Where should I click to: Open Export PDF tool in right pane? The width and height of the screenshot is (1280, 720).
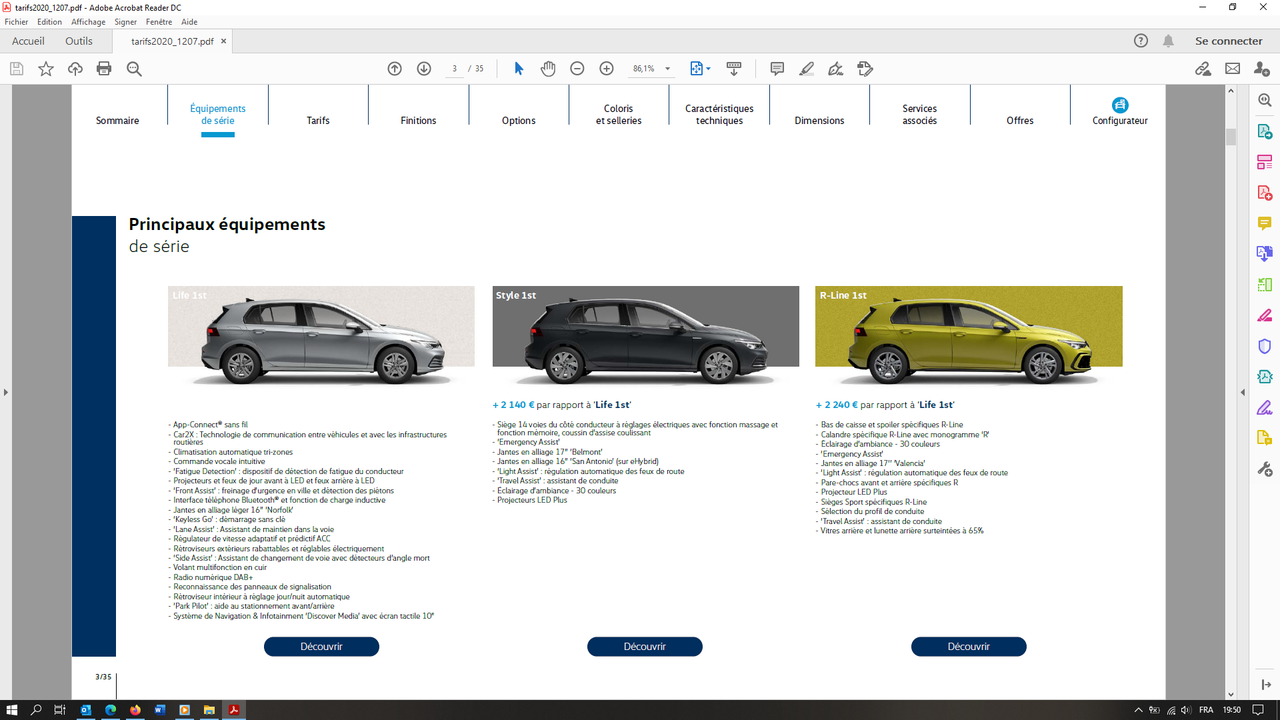click(x=1265, y=131)
